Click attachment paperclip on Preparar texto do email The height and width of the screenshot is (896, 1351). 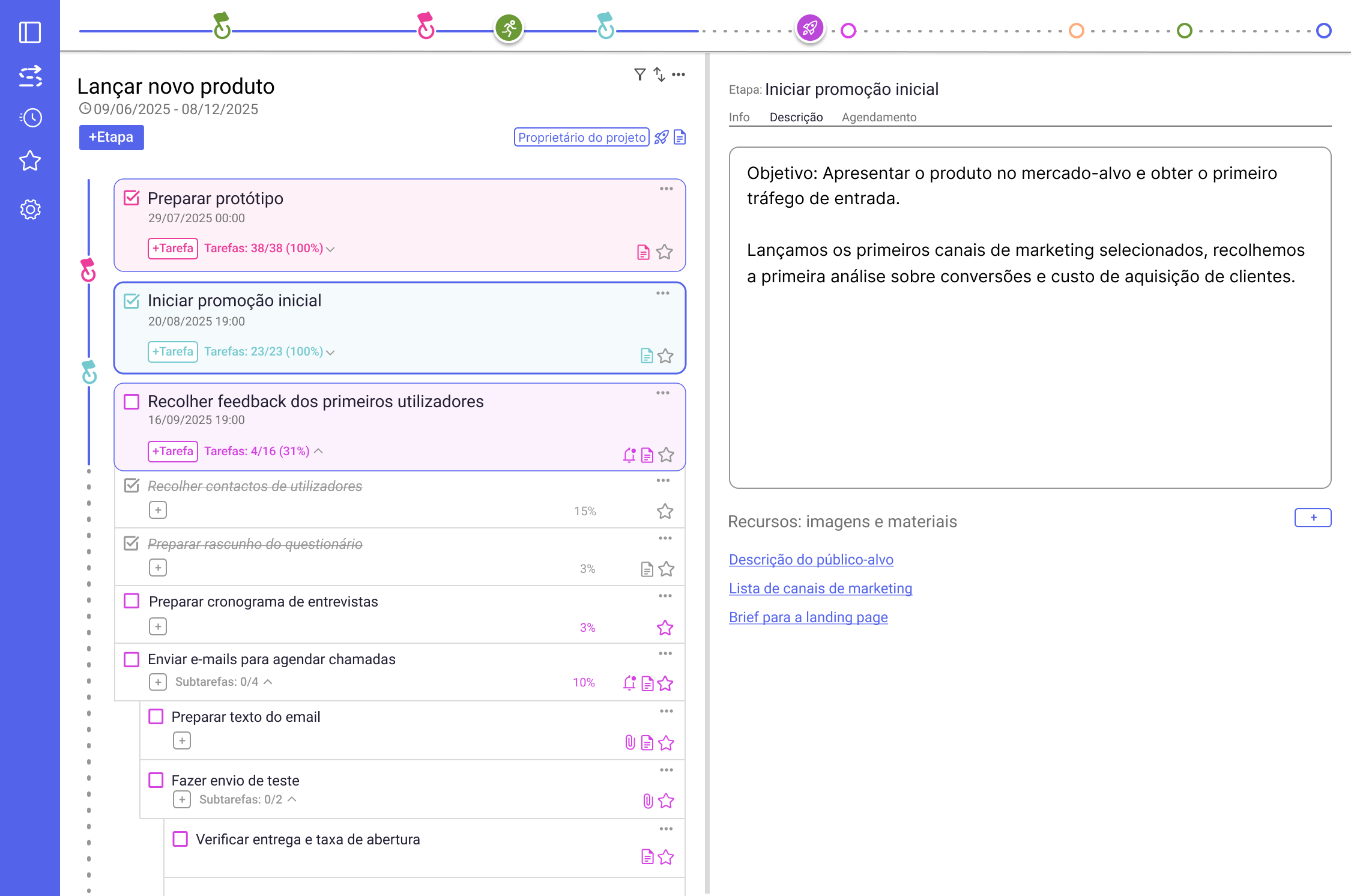(630, 743)
